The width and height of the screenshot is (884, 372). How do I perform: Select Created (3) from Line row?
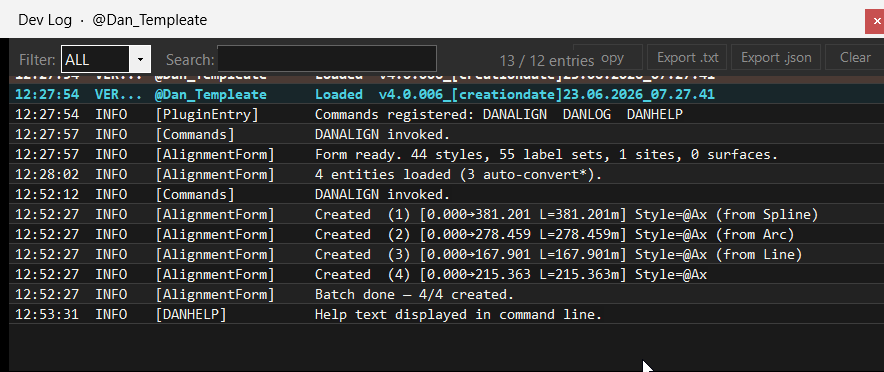[447, 255]
